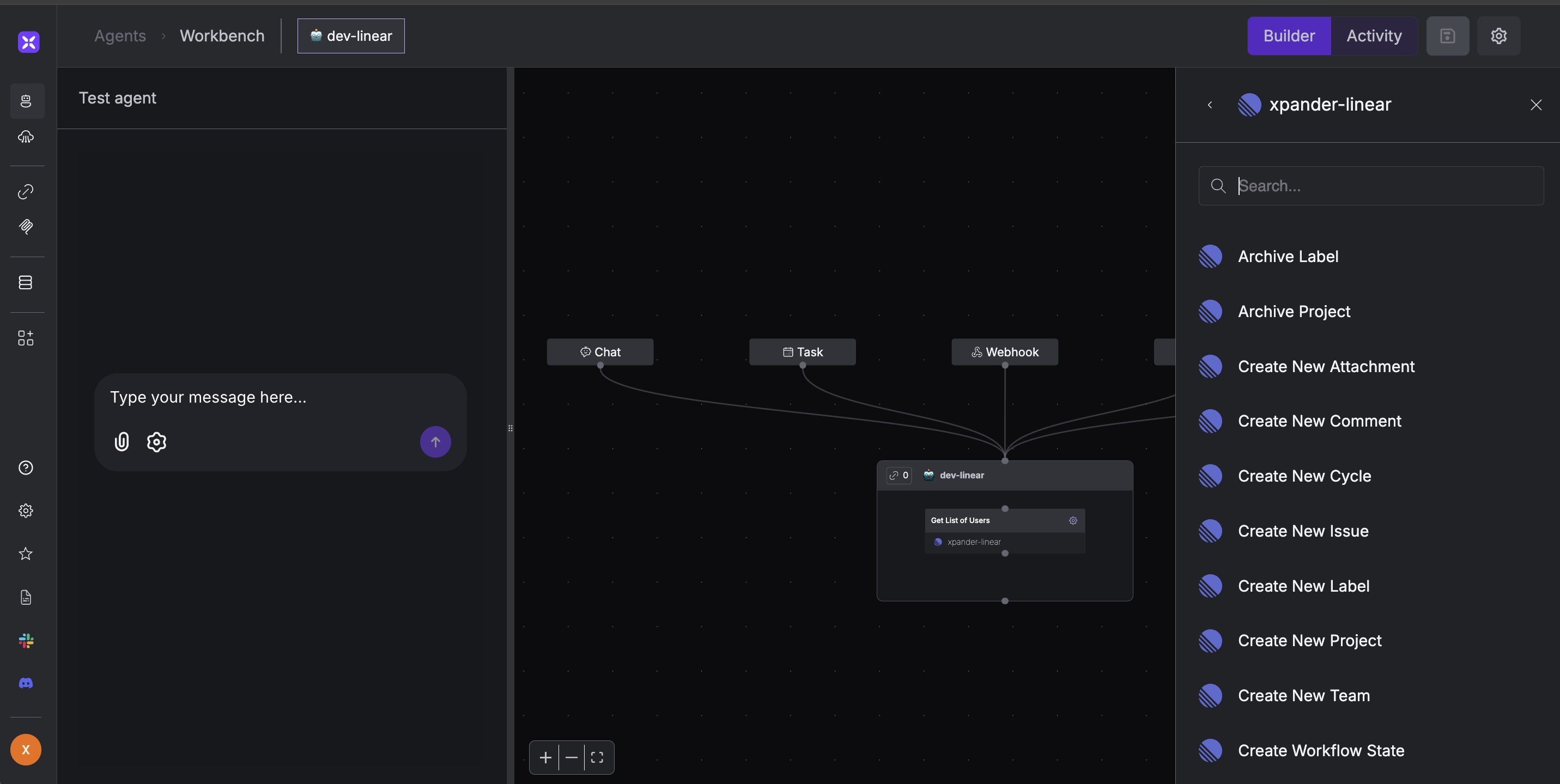Click fit-to-view canvas control
This screenshot has height=784, width=1560.
tap(597, 757)
